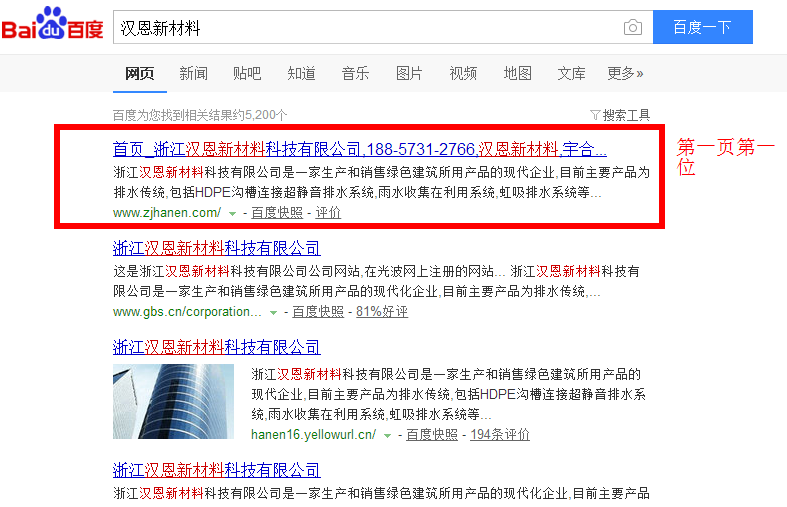The image size is (787, 507).
Task: Open 搜索工具 link
Action: 626,115
